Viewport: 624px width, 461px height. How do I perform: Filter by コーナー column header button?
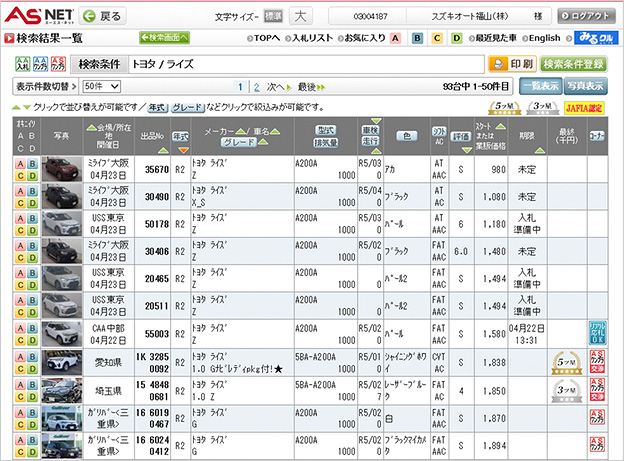click(x=597, y=136)
